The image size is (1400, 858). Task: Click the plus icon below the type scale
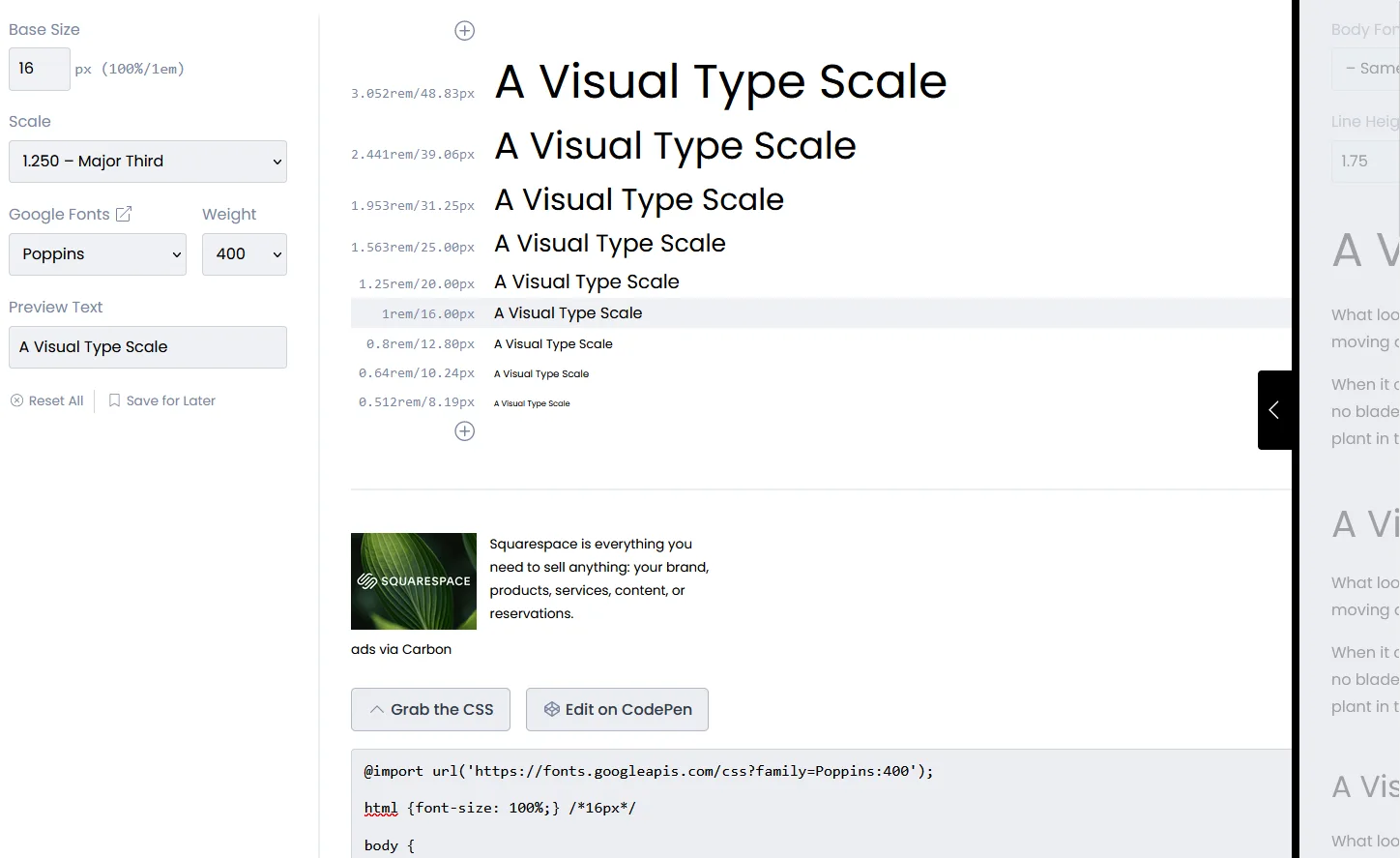coord(464,431)
